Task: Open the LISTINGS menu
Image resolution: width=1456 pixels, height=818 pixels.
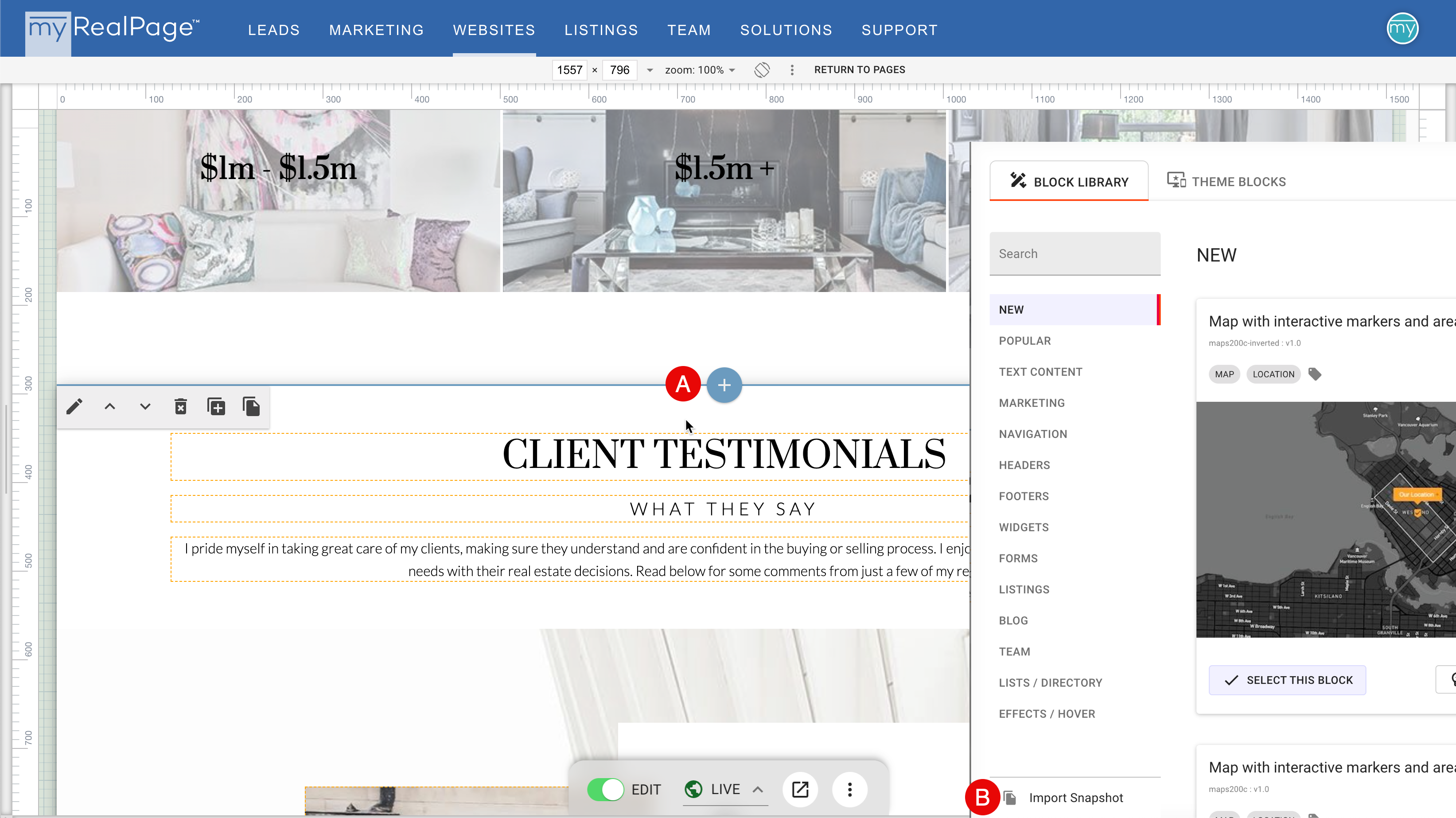Action: tap(601, 29)
